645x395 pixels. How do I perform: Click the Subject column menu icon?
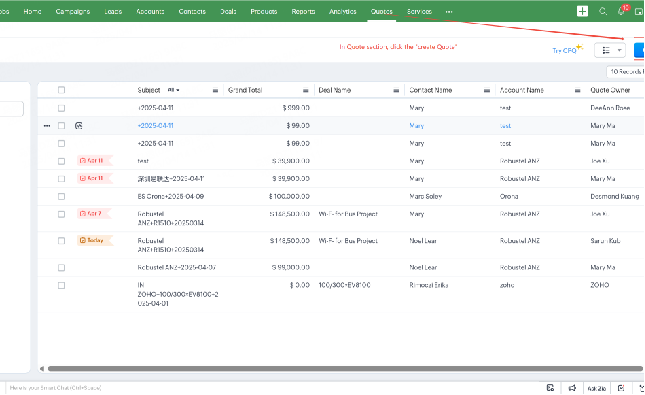215,90
